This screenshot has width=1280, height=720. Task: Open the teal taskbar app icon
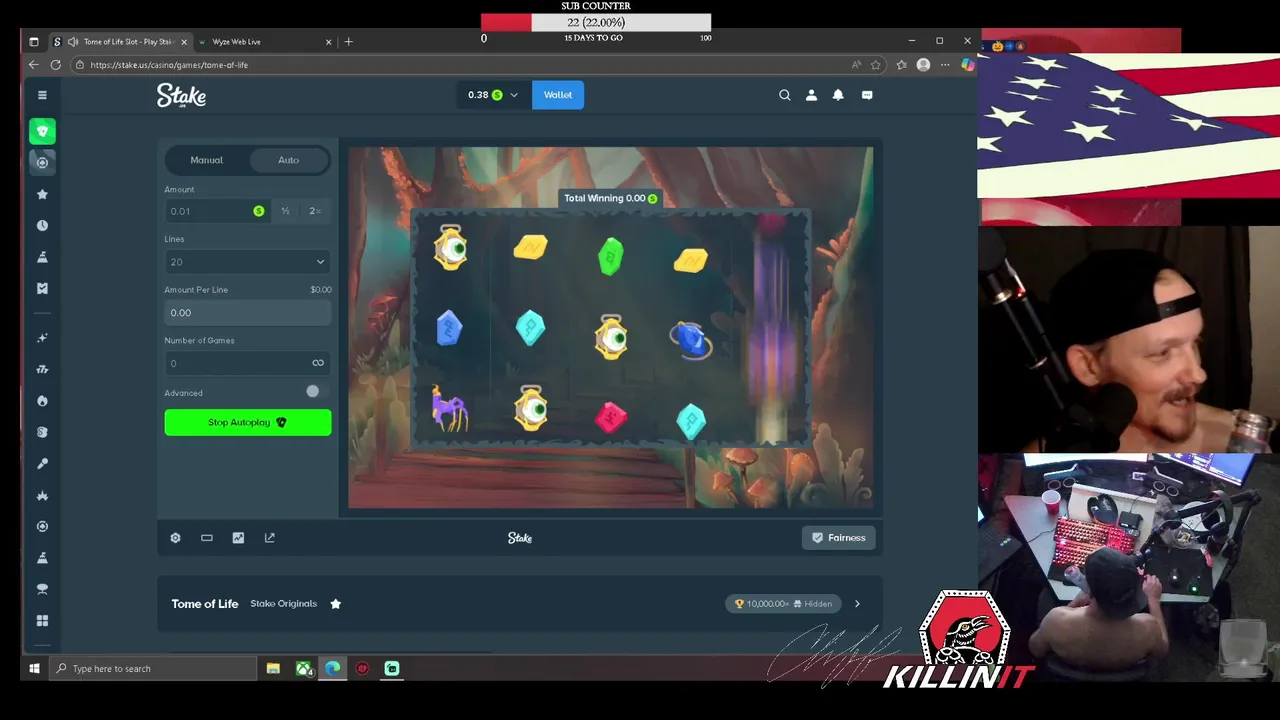tap(392, 668)
